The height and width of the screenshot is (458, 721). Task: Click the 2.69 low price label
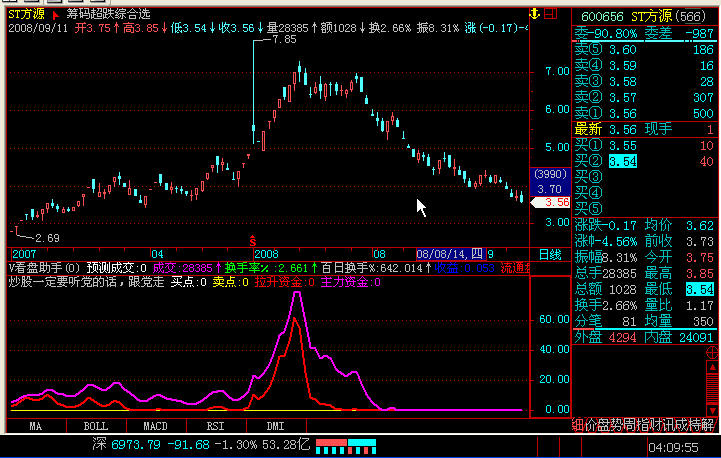point(47,238)
